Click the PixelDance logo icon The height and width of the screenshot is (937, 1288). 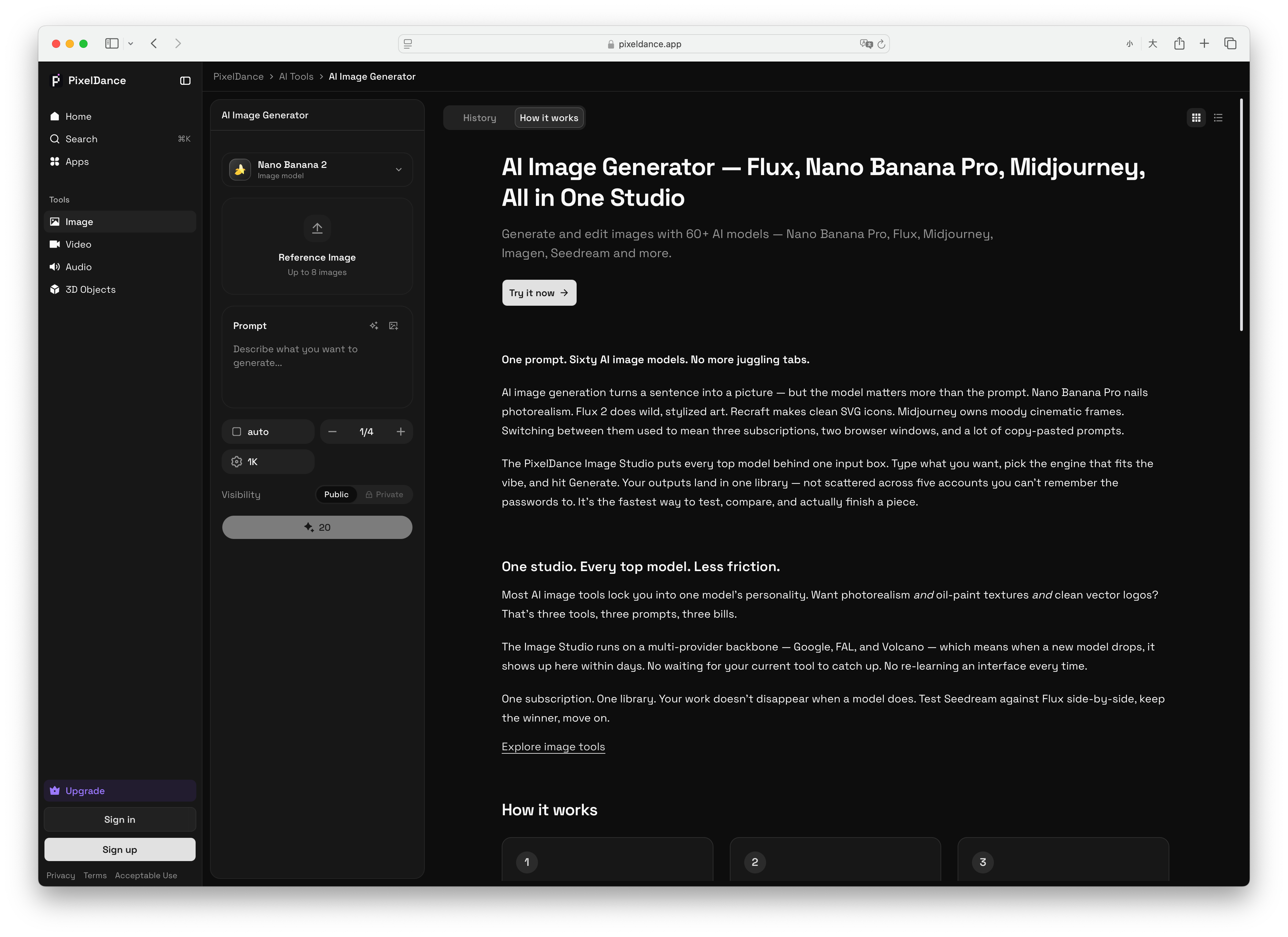point(56,81)
